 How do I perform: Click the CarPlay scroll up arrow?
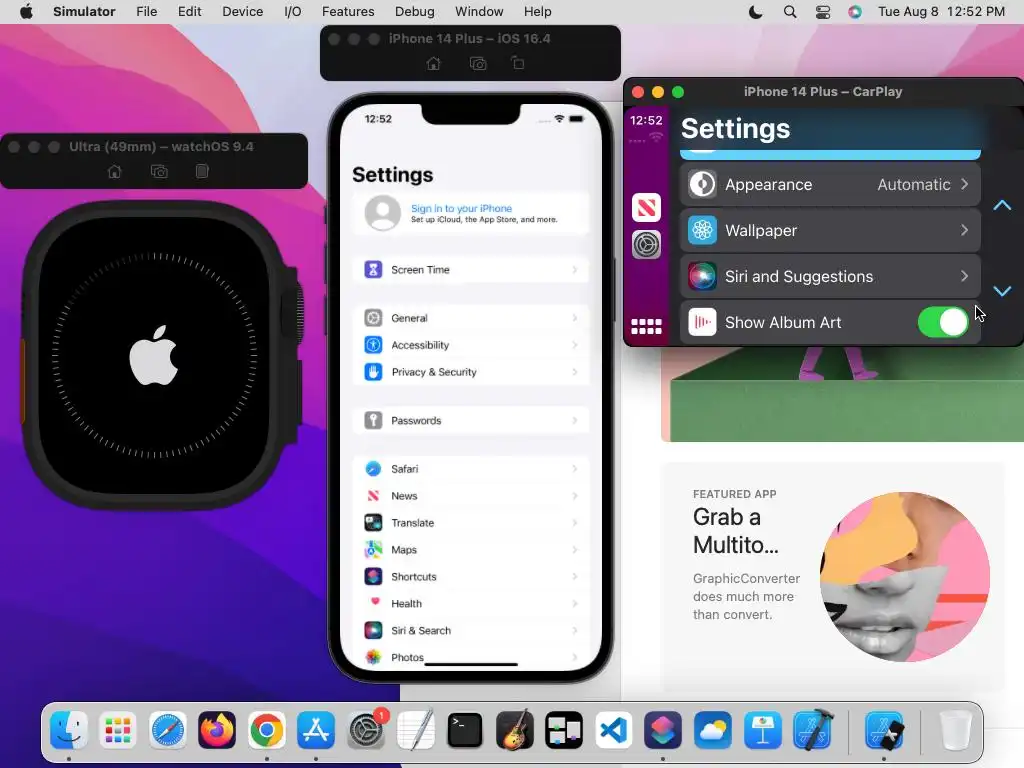pos(1002,206)
